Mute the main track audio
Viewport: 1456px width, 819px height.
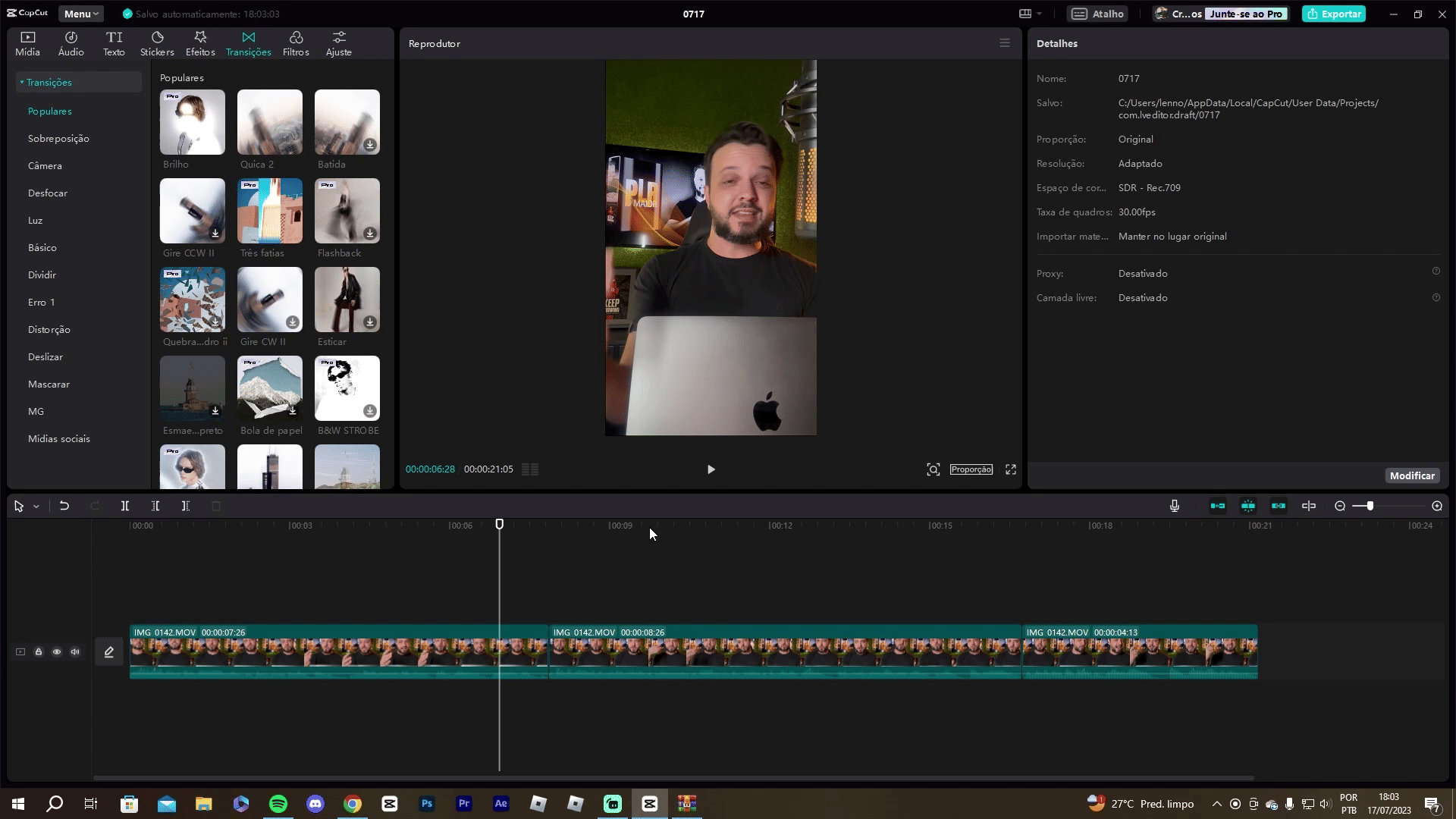(x=75, y=652)
